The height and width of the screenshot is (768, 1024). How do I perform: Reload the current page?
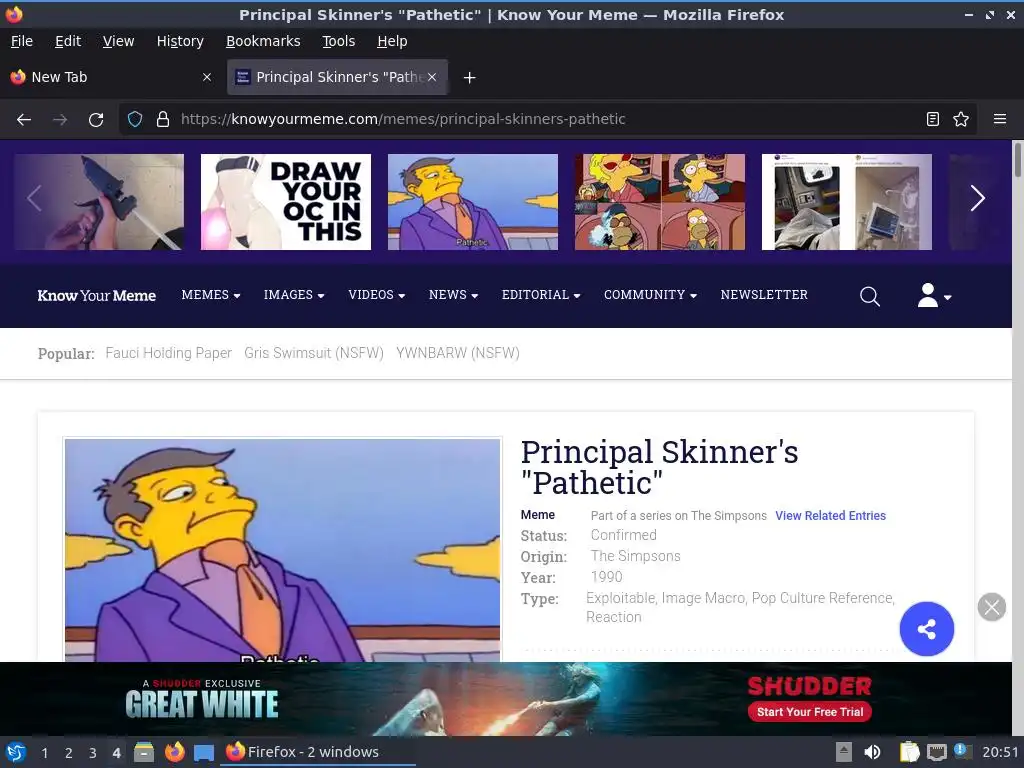[96, 120]
